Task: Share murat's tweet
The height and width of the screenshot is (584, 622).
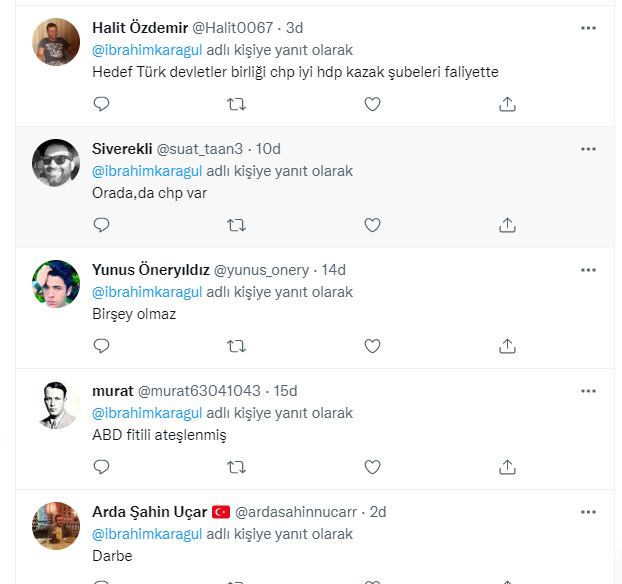Action: coord(507,467)
